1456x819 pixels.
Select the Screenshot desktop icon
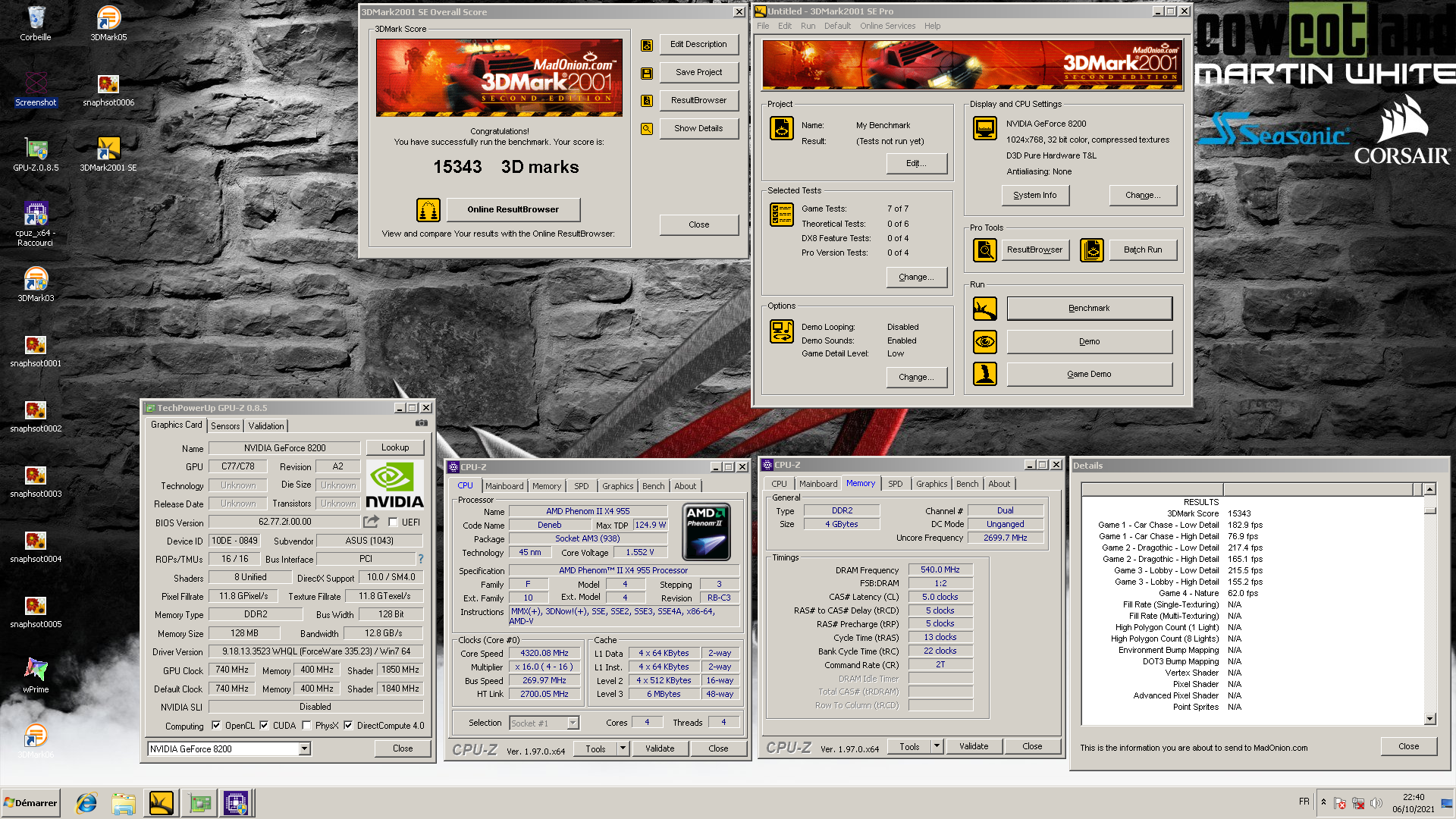tap(36, 88)
